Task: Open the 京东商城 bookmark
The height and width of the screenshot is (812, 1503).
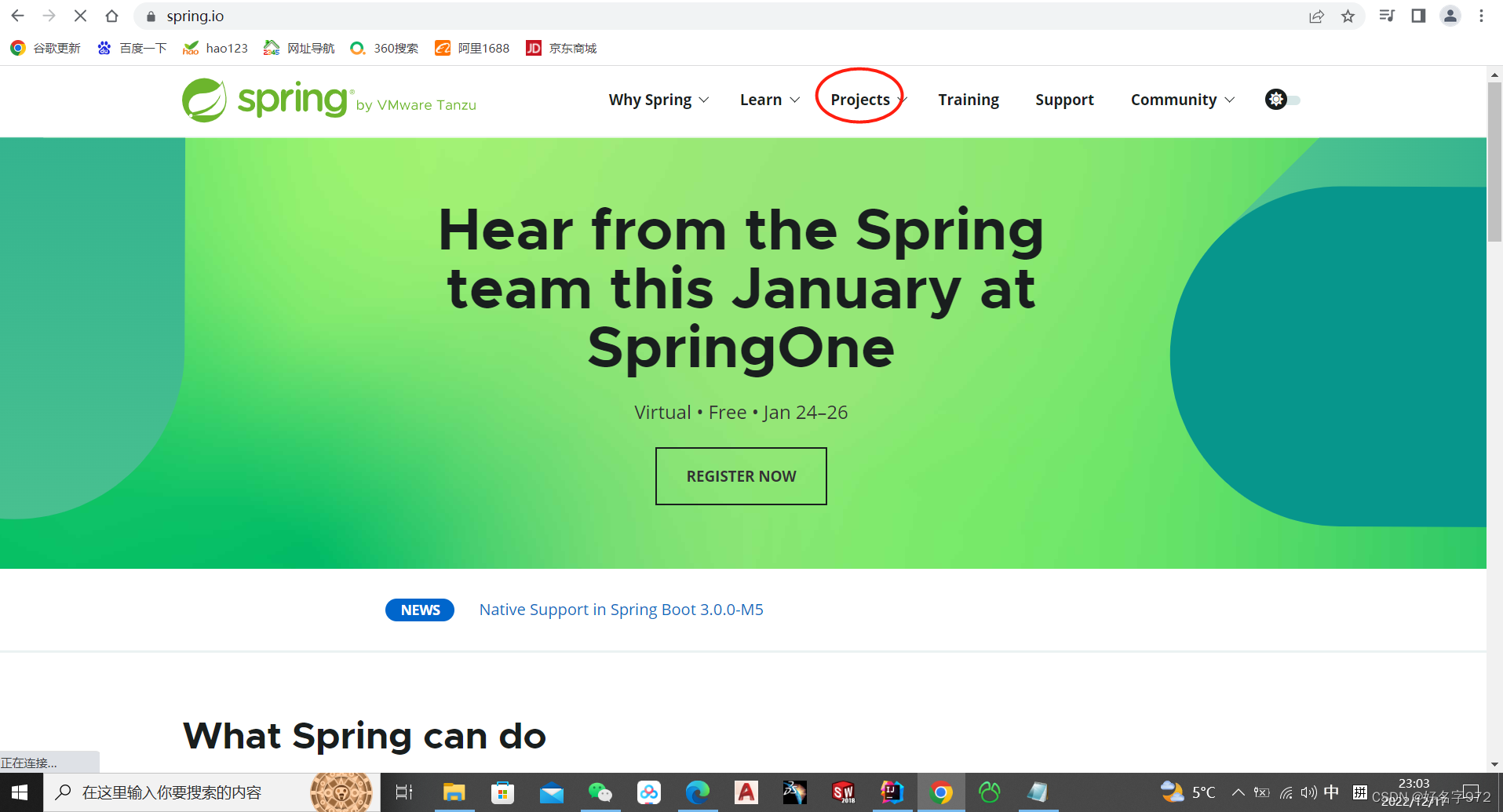Action: pyautogui.click(x=562, y=49)
